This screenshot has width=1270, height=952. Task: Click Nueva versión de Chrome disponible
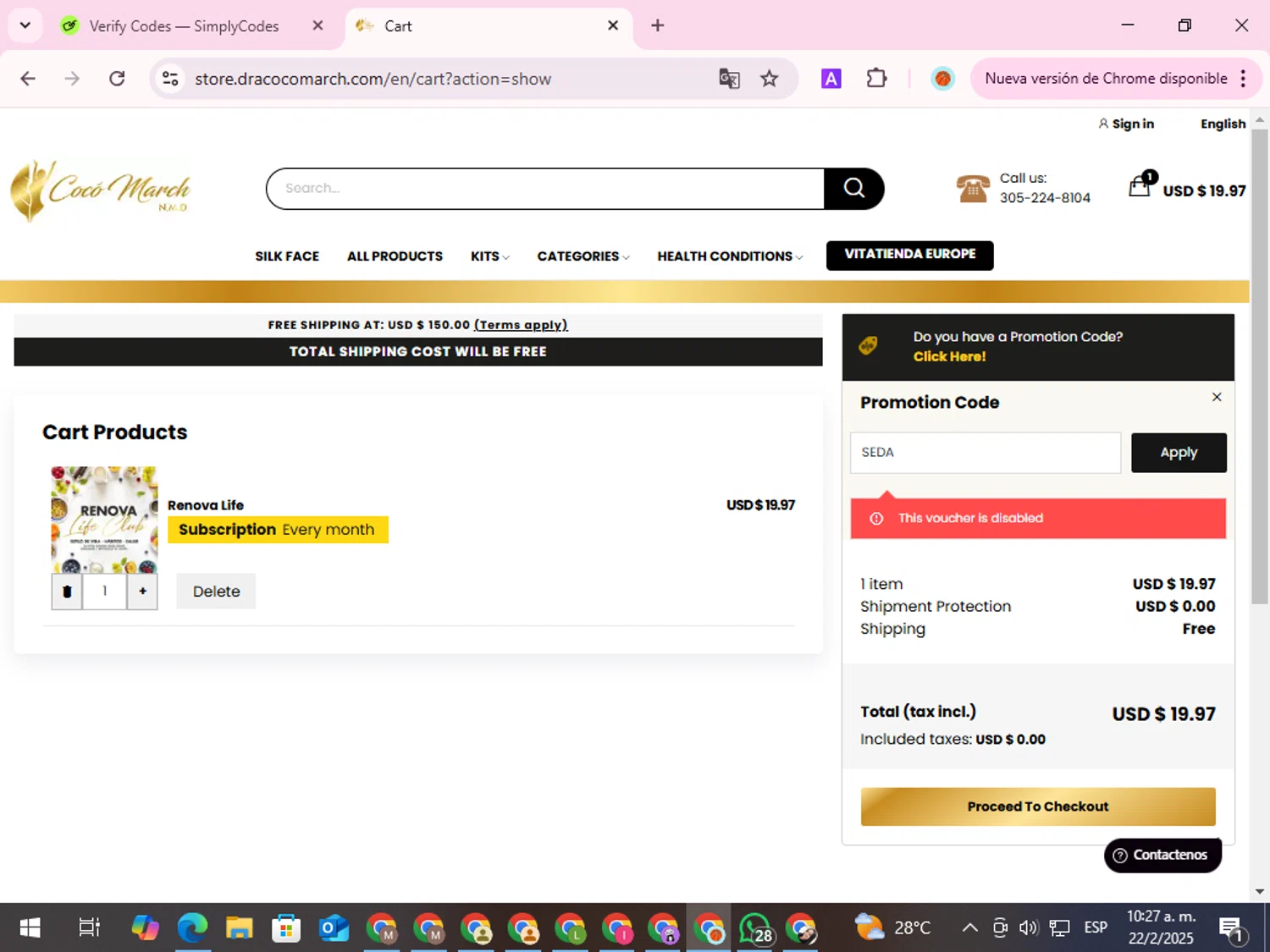tap(1106, 79)
